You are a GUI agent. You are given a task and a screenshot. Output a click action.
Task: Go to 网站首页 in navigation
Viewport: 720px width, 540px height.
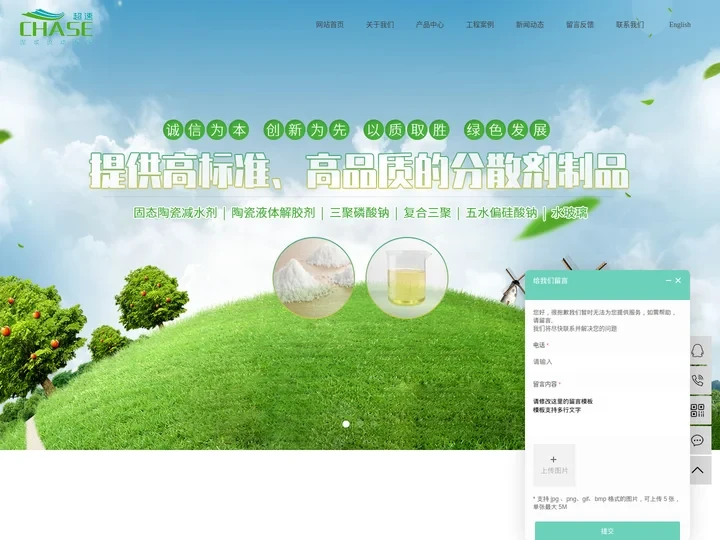[x=330, y=25]
